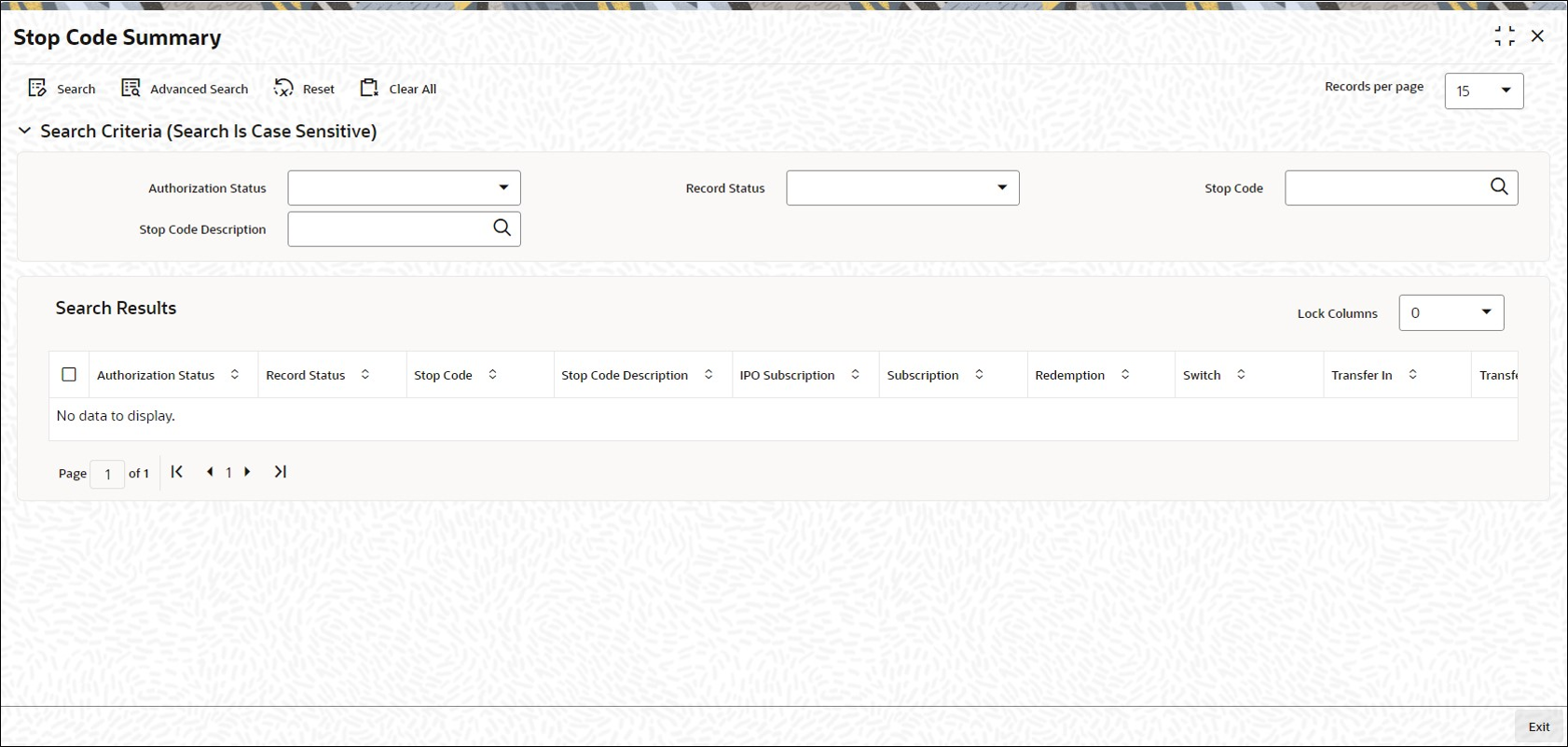The width and height of the screenshot is (1568, 747).
Task: Click the Reset button
Action: pyautogui.click(x=304, y=89)
